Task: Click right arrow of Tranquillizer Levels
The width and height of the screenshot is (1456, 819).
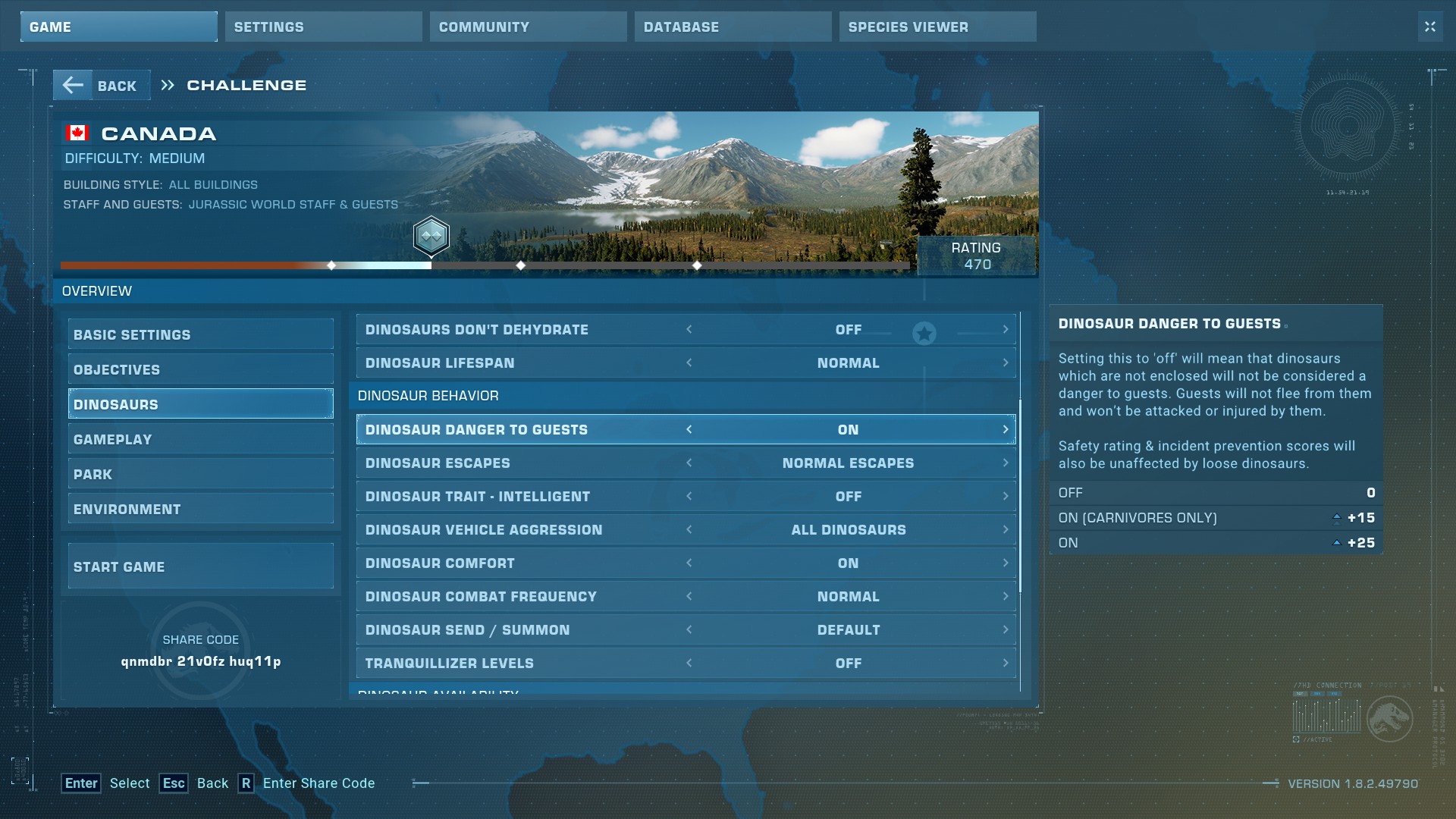Action: (1006, 663)
